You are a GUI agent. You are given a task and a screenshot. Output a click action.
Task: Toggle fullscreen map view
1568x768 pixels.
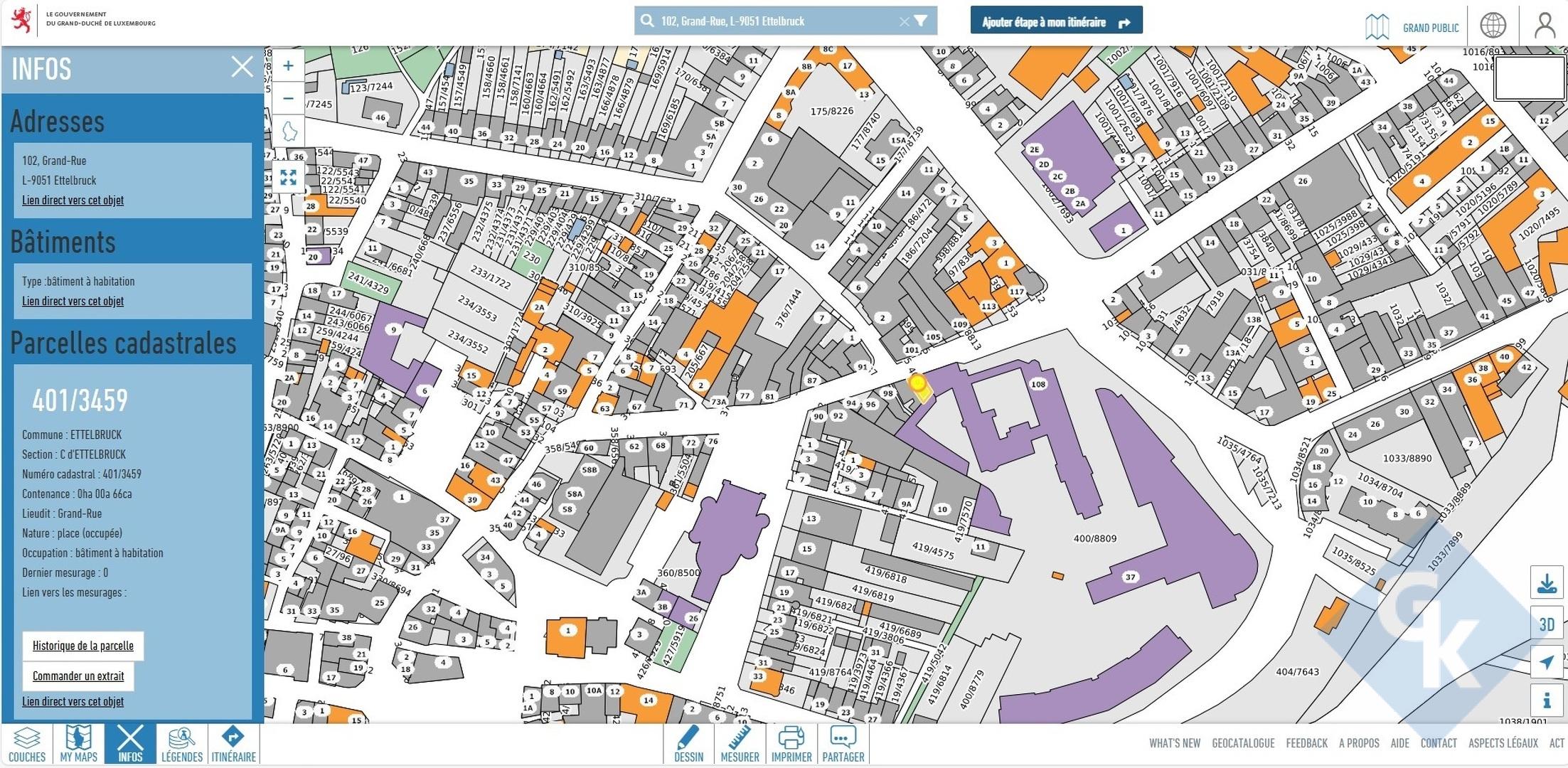pos(288,177)
